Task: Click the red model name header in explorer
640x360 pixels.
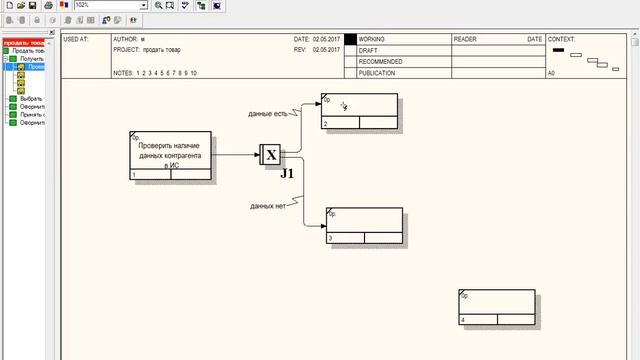Action: (x=24, y=43)
